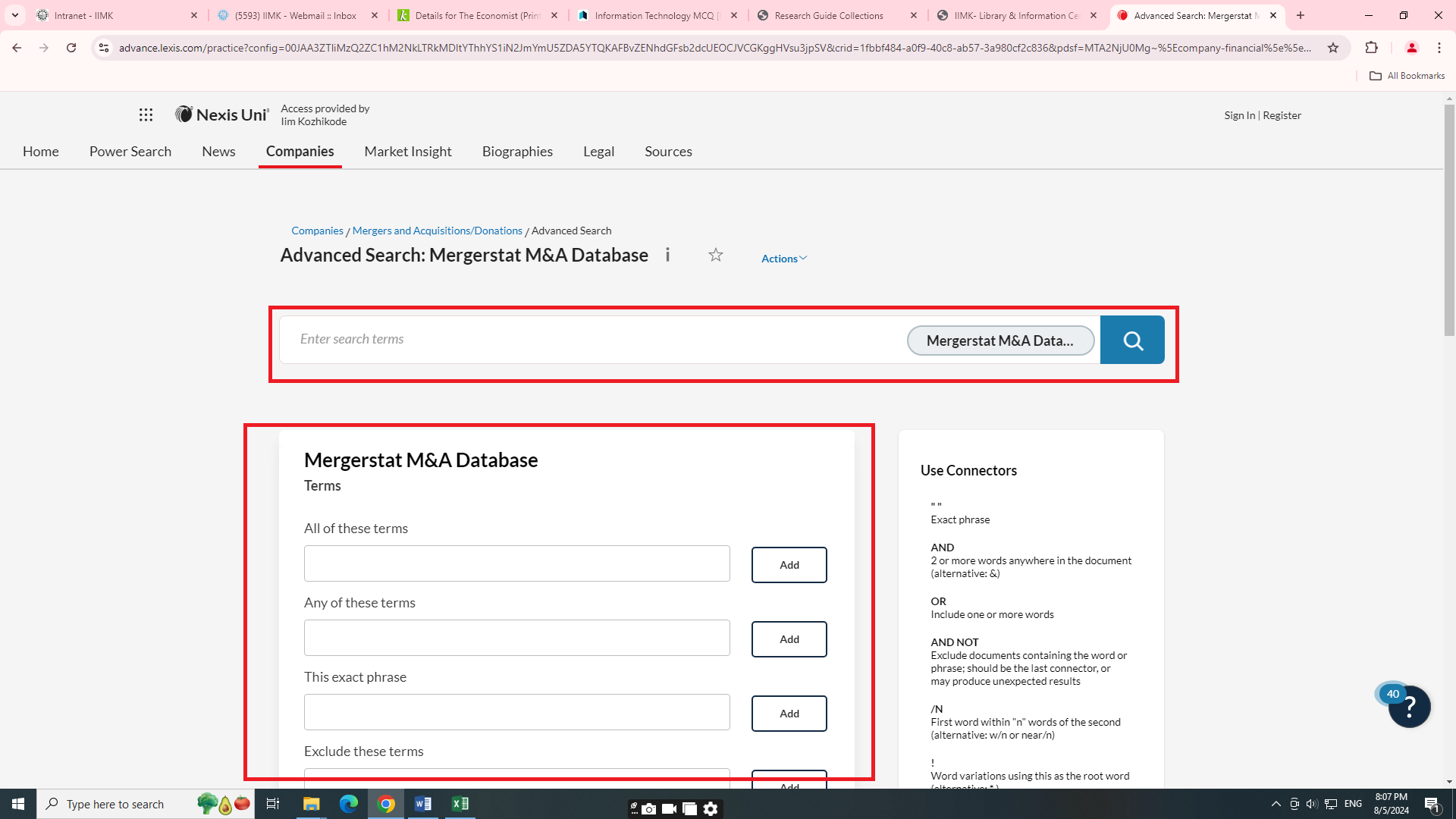Favorite this search with star icon
The image size is (1456, 819).
[x=715, y=255]
